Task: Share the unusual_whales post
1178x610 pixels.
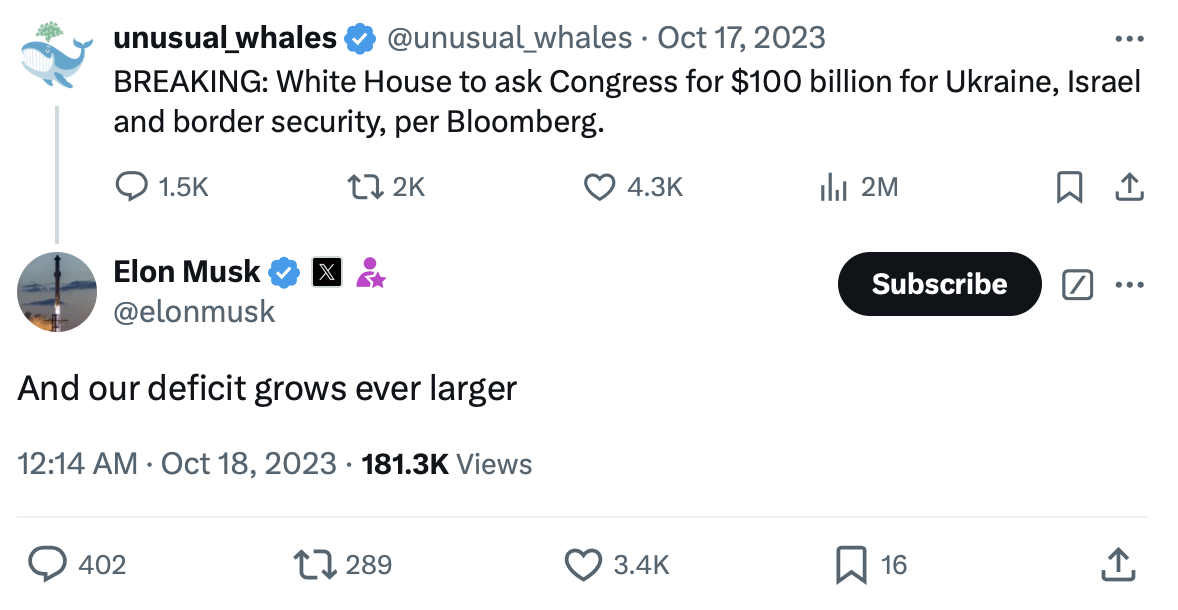Action: pos(1128,187)
